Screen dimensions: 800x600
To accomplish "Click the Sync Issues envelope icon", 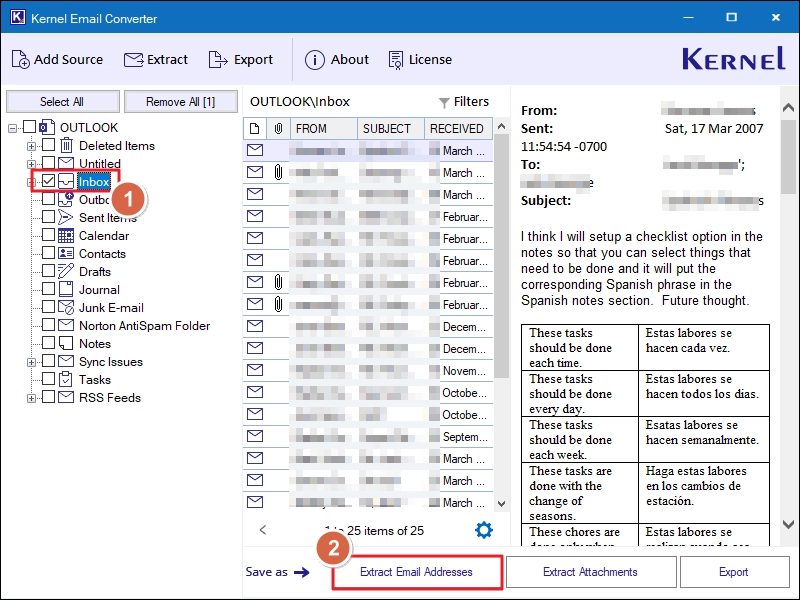I will coord(66,361).
